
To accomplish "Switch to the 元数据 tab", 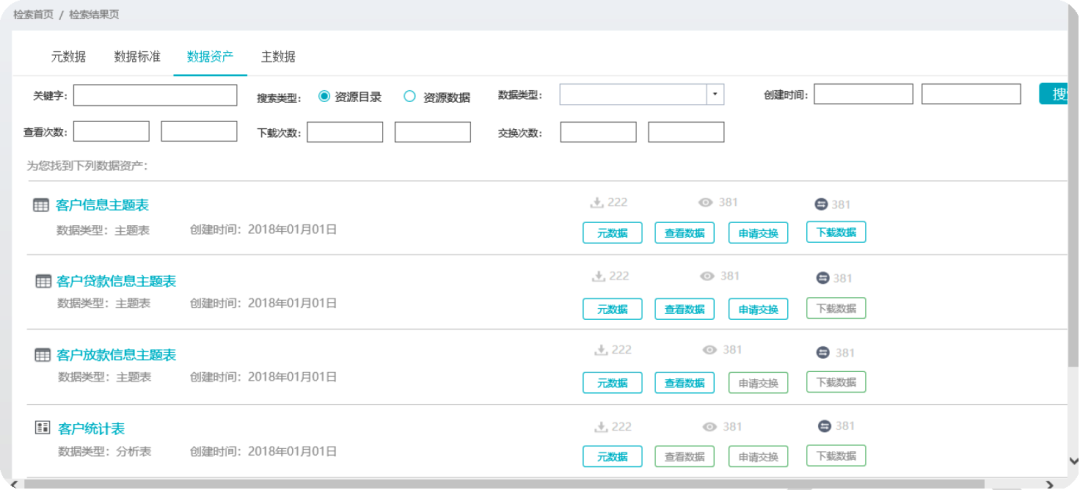I will 68,57.
